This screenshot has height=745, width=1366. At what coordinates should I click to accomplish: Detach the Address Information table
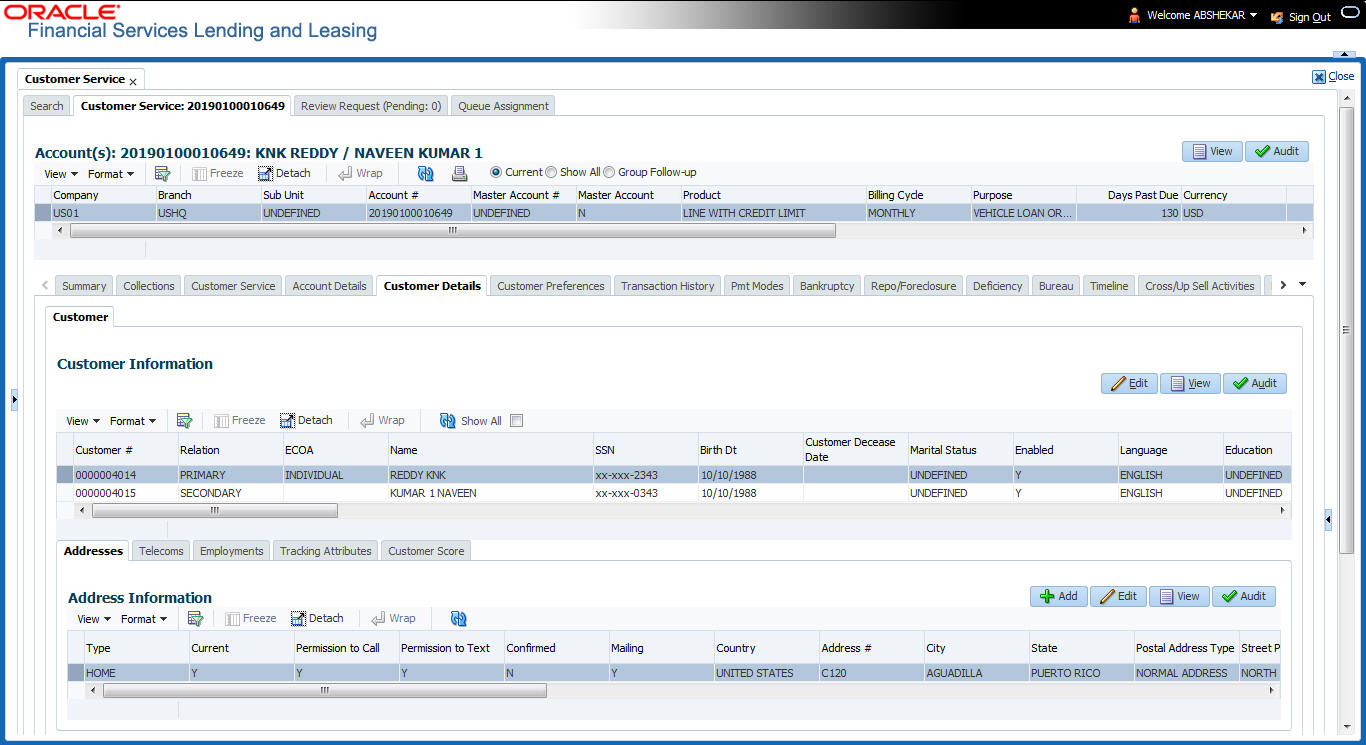[x=317, y=619]
